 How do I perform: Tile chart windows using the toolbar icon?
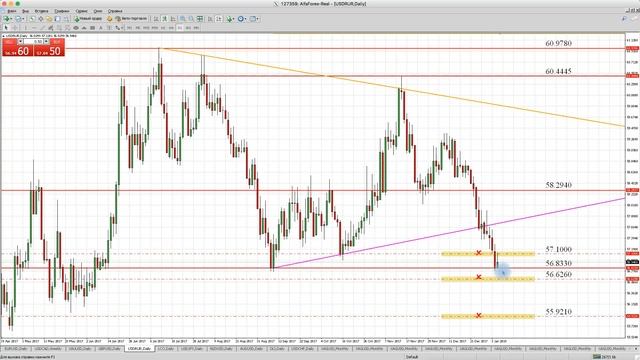point(200,19)
